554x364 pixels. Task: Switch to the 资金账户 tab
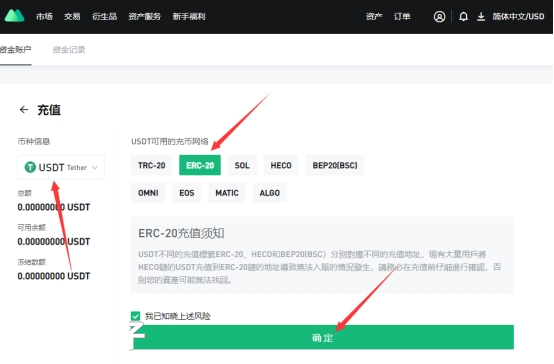tap(16, 50)
